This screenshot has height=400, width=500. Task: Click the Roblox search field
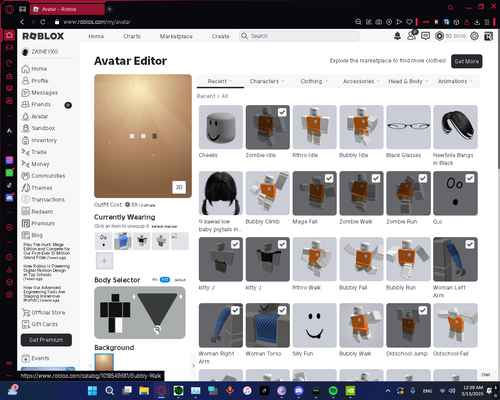pyautogui.click(x=299, y=36)
